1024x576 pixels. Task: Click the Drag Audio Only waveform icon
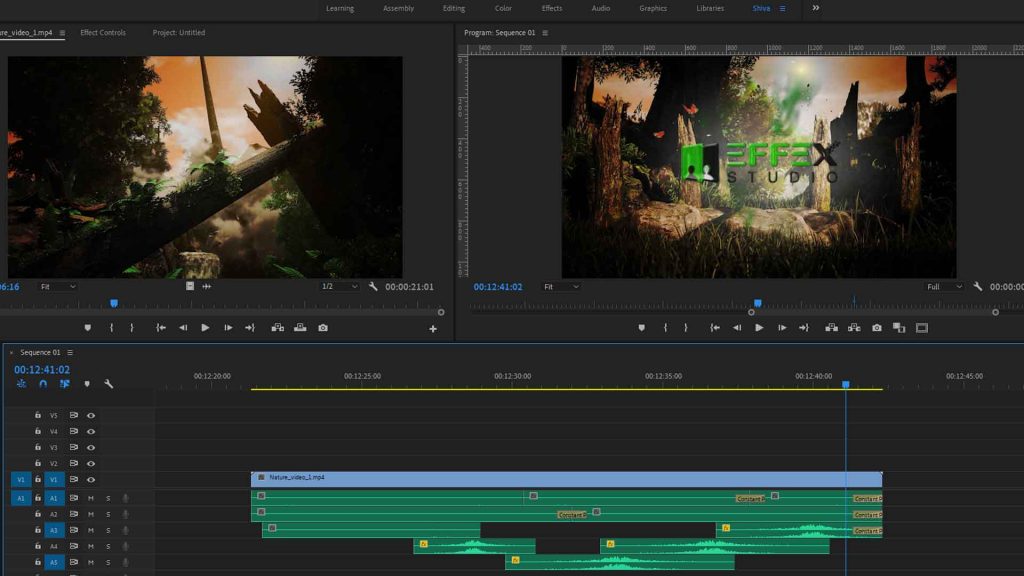(x=206, y=286)
